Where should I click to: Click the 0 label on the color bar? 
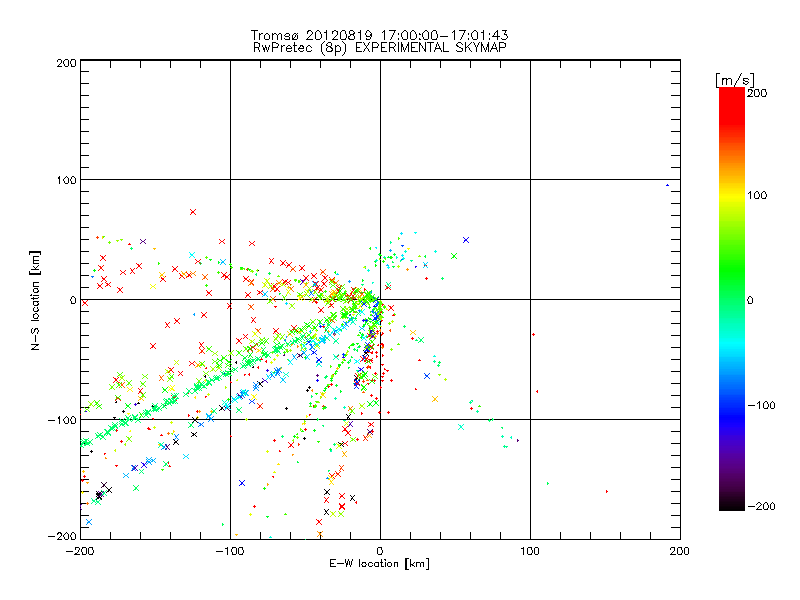[x=750, y=301]
